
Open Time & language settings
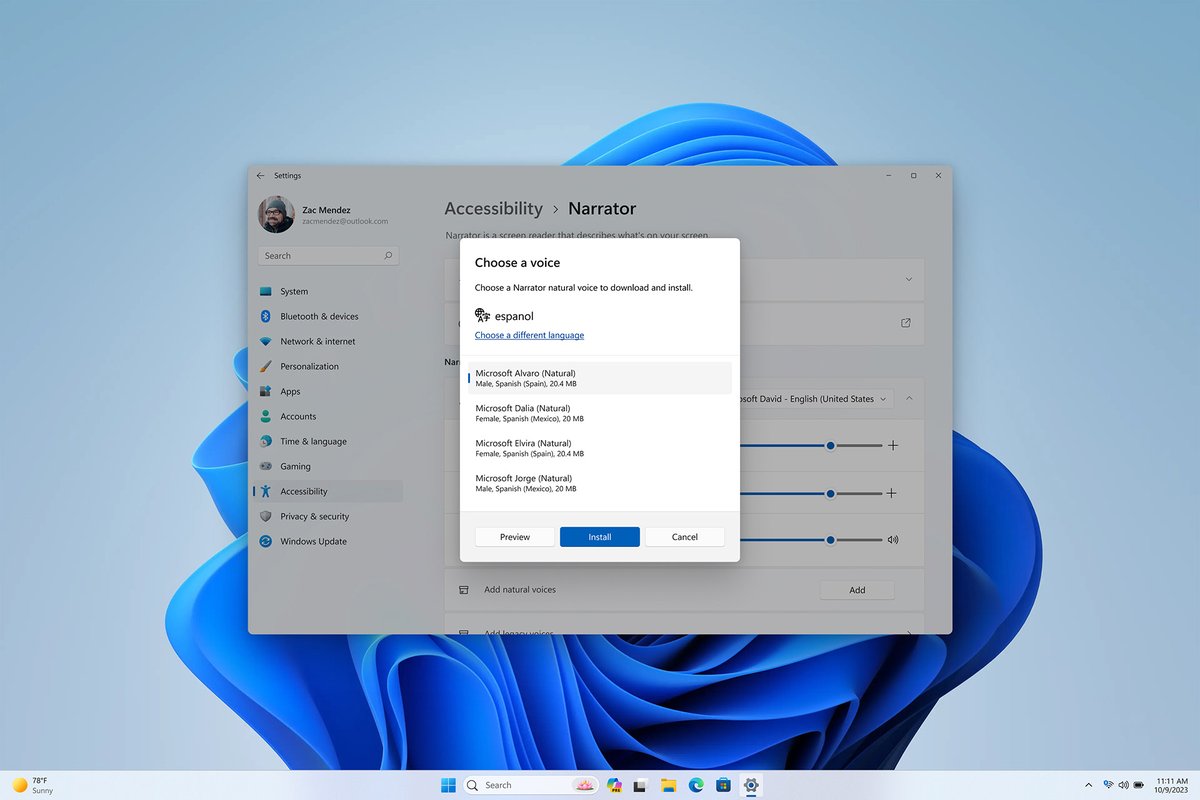coord(266,441)
